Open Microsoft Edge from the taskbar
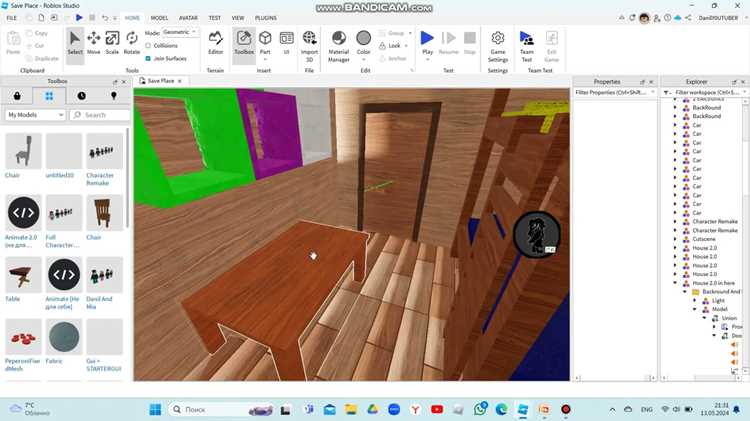The width and height of the screenshot is (750, 421). coord(501,410)
